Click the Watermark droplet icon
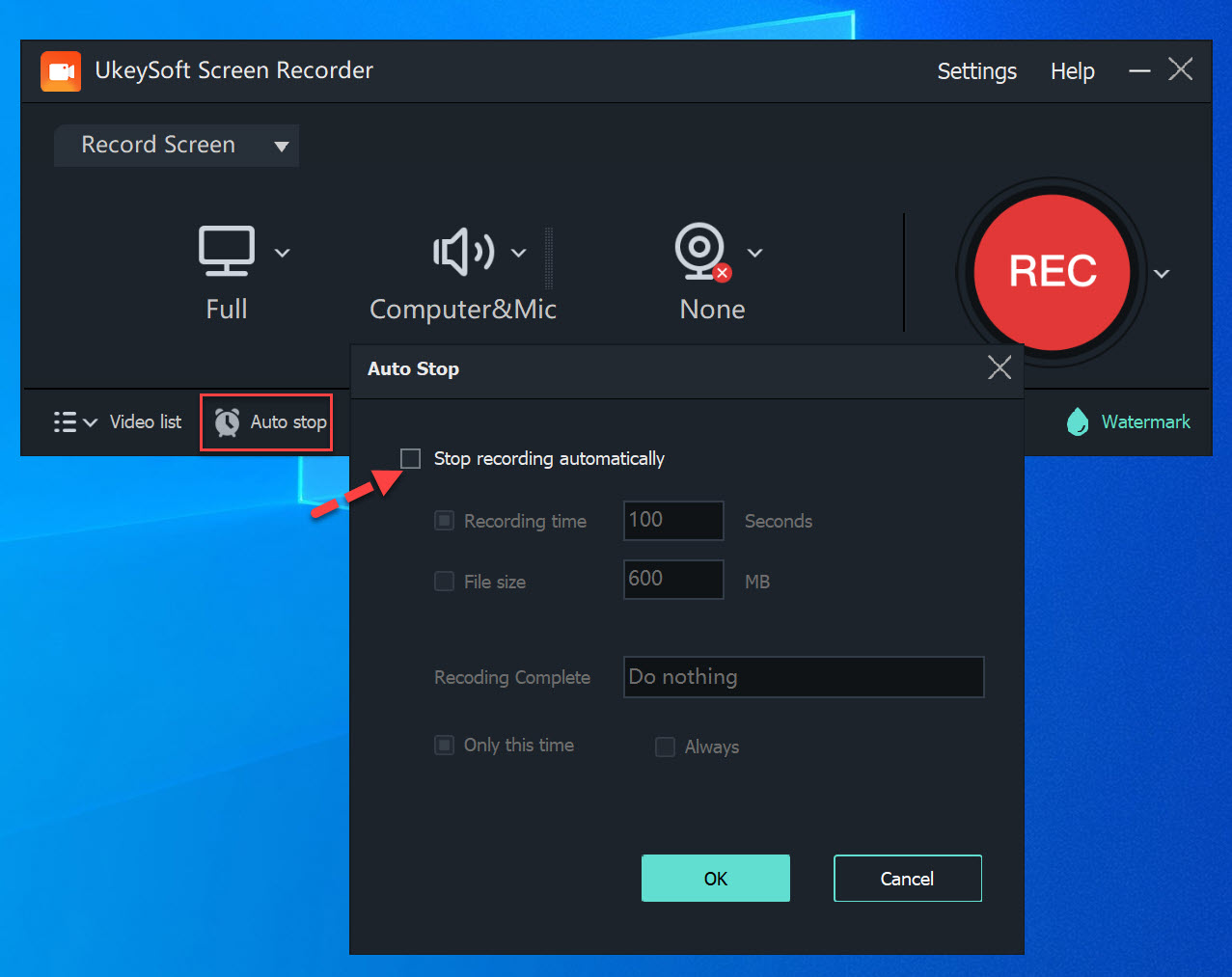This screenshot has width=1232, height=977. pyautogui.click(x=1078, y=421)
